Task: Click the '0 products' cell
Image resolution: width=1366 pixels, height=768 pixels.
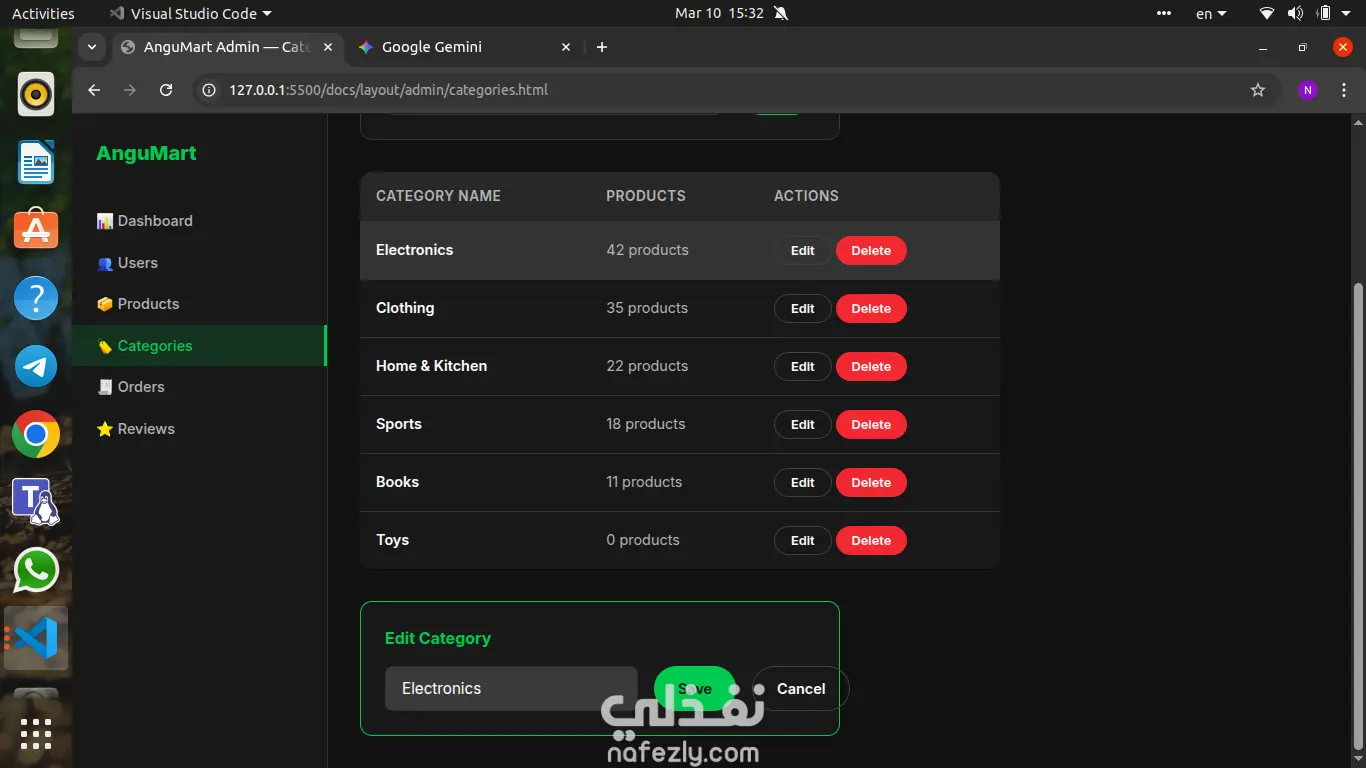Action: pyautogui.click(x=643, y=540)
